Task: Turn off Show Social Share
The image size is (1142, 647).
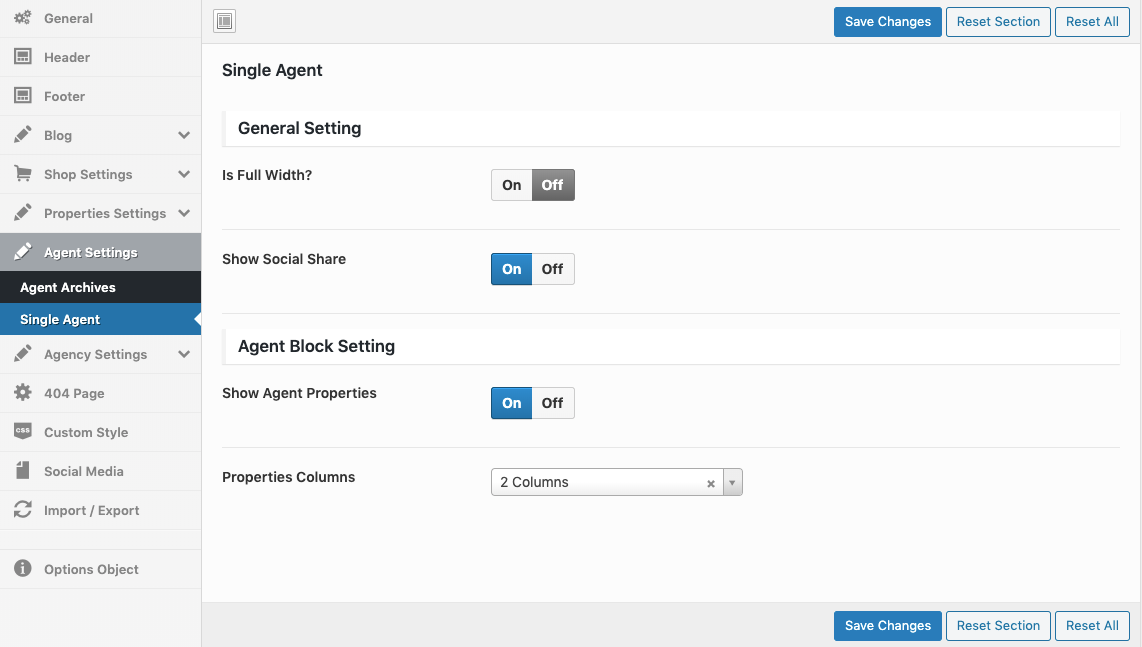Action: coord(552,268)
